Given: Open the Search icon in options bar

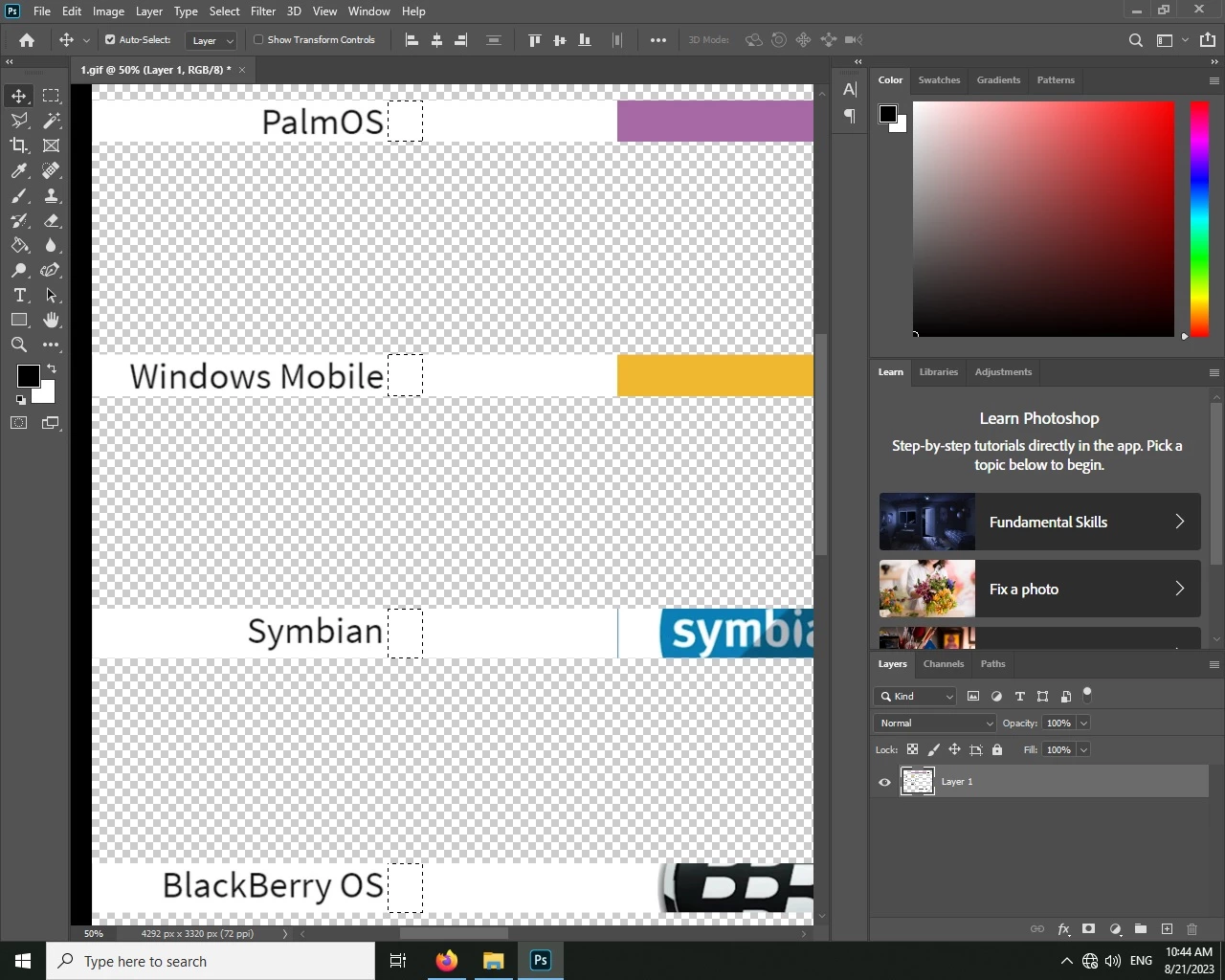Looking at the screenshot, I should pos(1136,40).
